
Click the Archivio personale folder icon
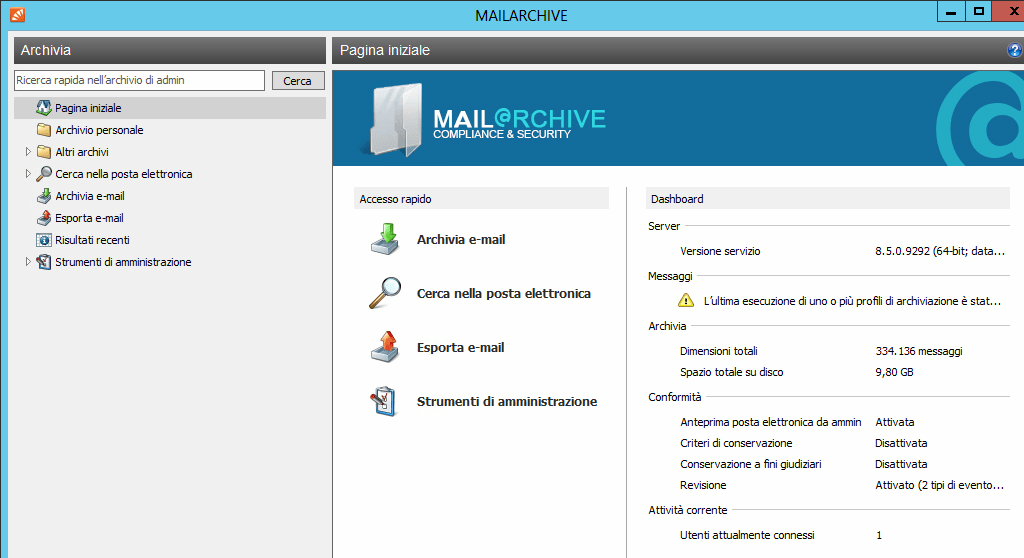tap(44, 130)
